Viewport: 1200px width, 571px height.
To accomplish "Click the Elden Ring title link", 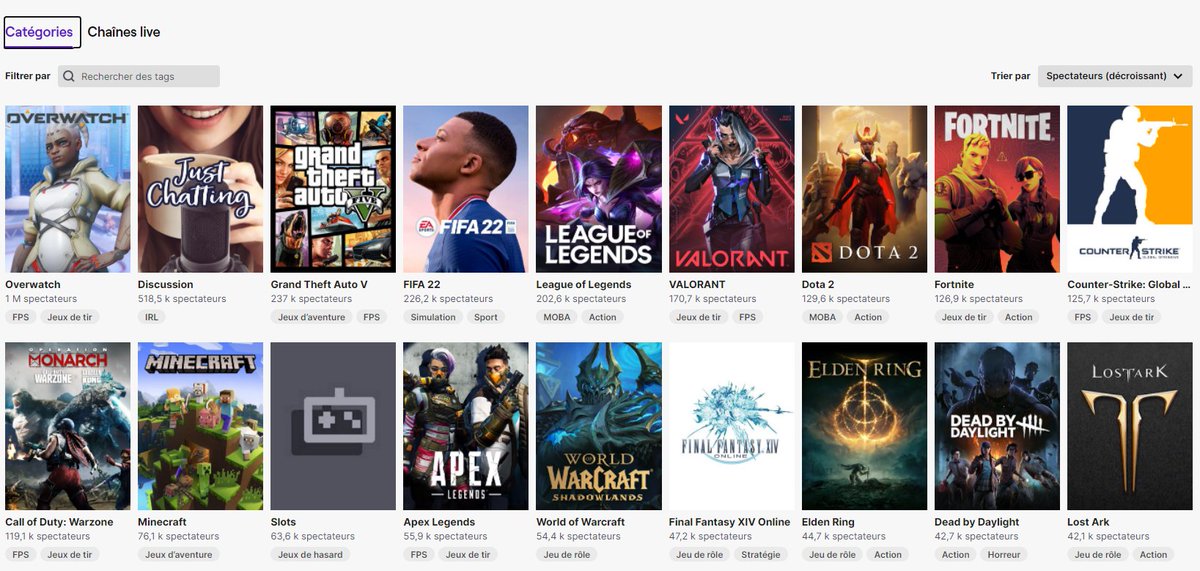I will 828,522.
